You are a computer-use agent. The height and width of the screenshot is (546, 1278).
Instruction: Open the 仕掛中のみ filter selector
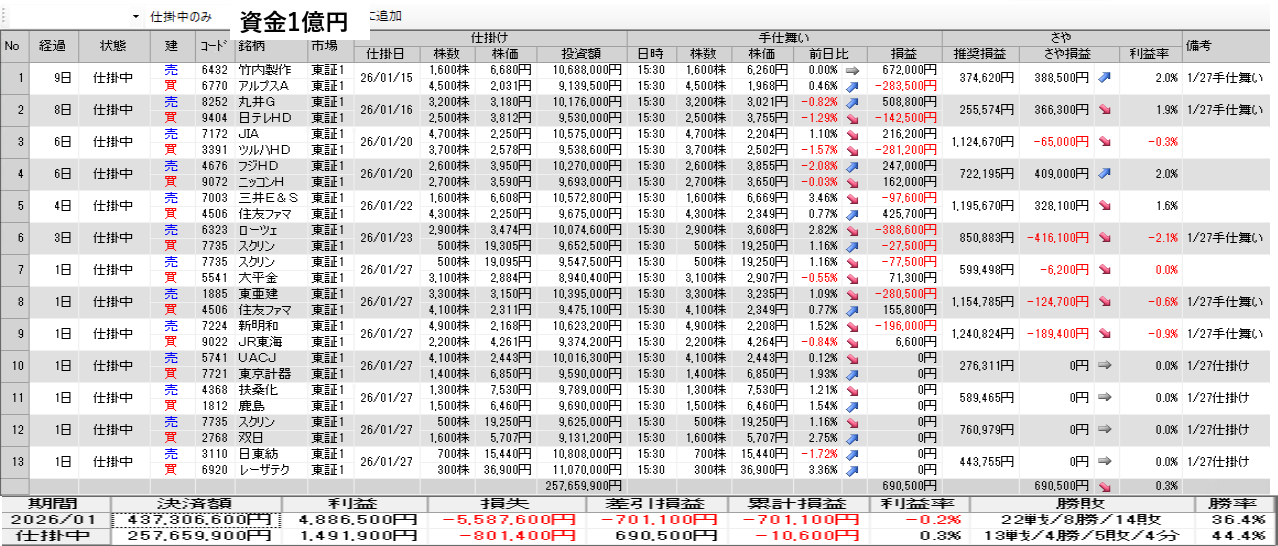pos(180,17)
